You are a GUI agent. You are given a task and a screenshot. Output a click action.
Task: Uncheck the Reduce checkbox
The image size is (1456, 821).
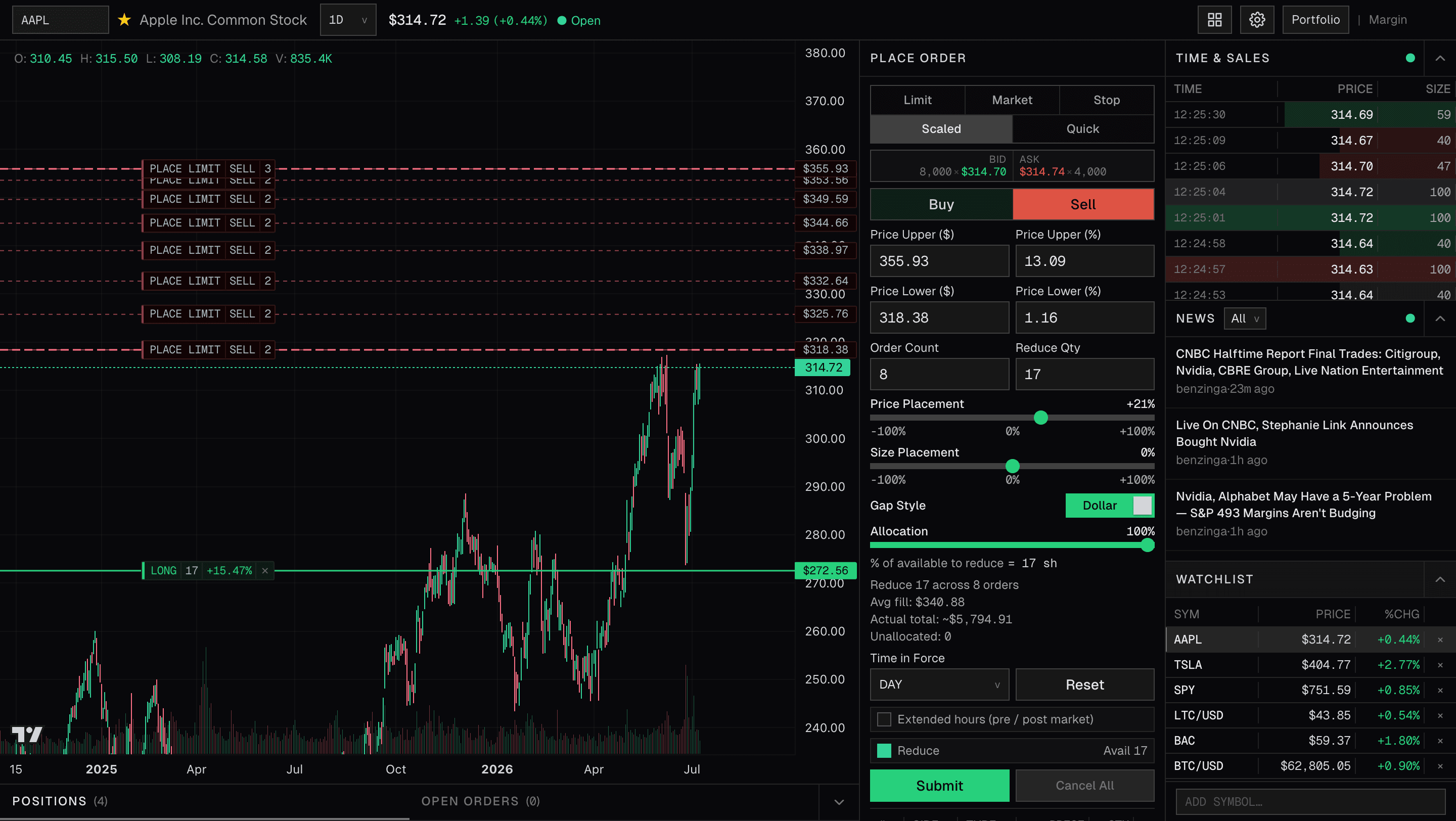884,751
